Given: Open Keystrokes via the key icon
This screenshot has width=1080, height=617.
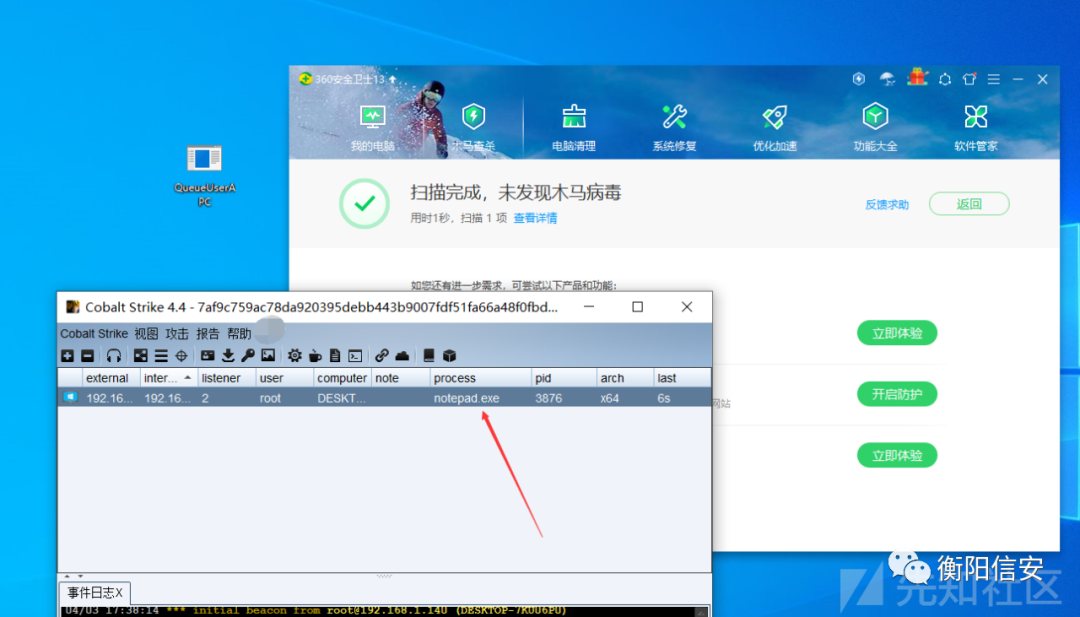Looking at the screenshot, I should 248,355.
